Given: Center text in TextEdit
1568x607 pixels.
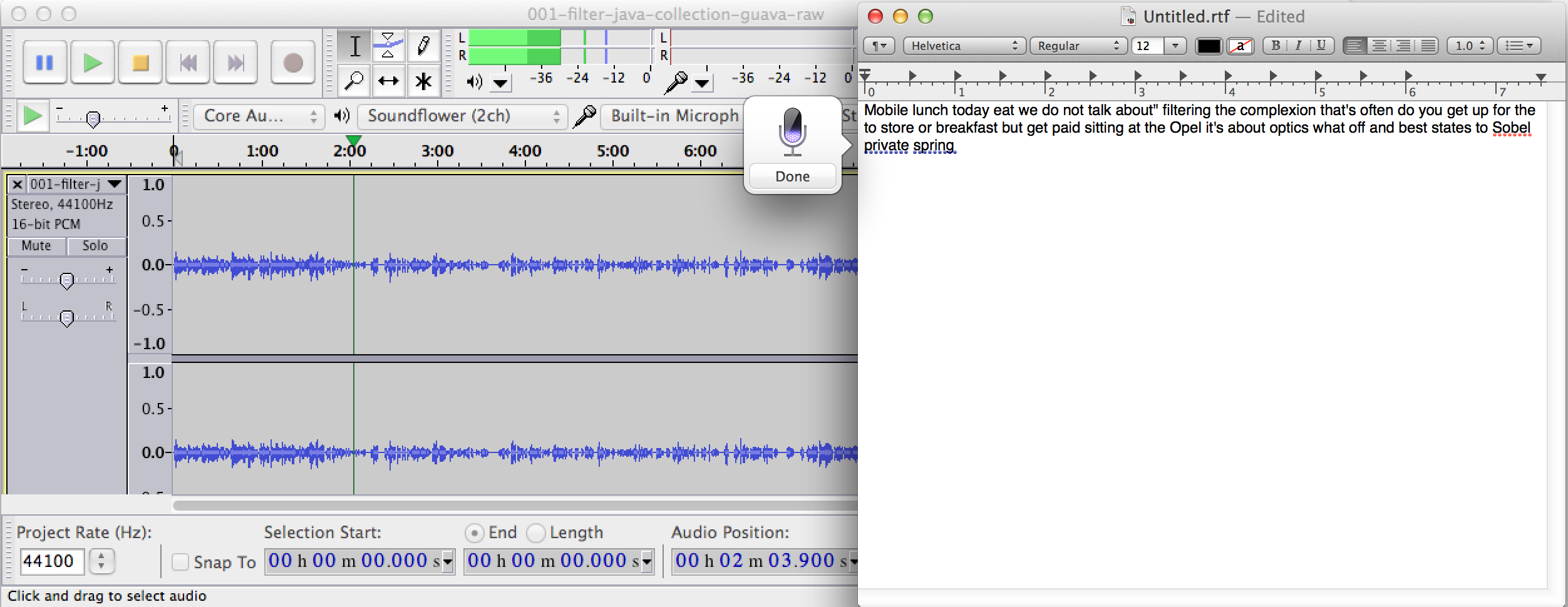Looking at the screenshot, I should coord(1379,46).
